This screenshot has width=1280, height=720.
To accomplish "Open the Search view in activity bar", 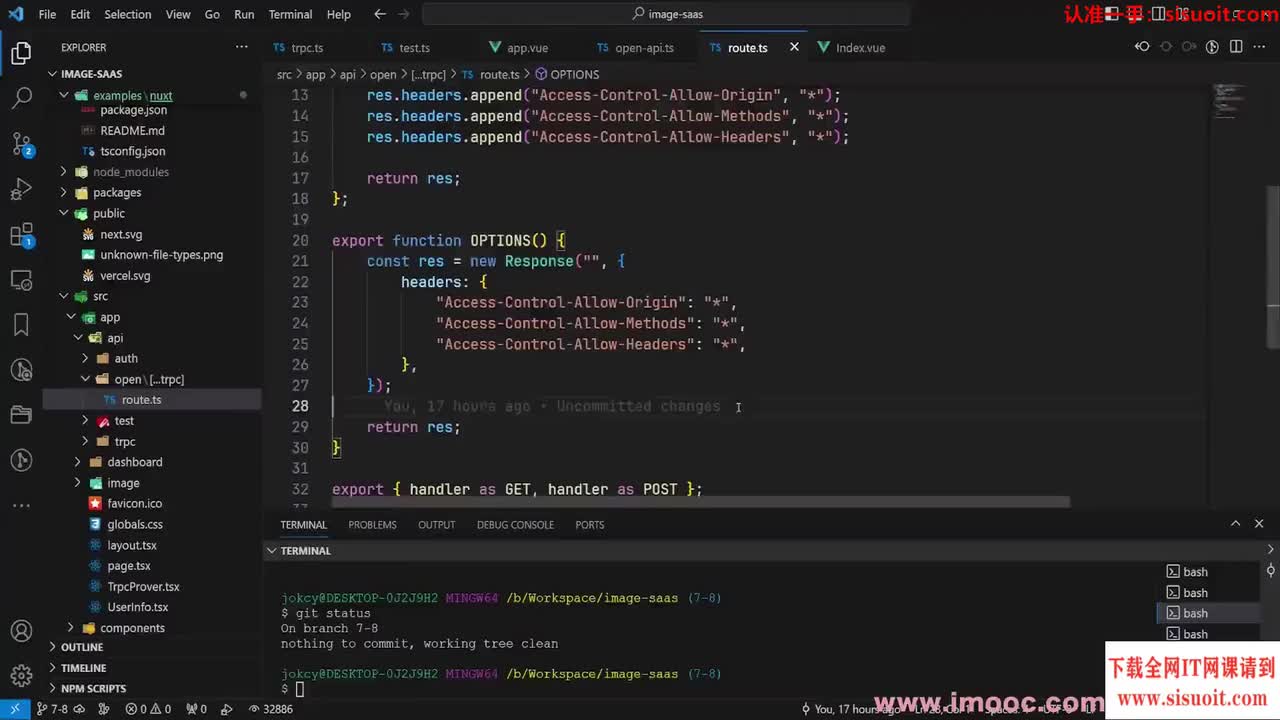I will 21,98.
